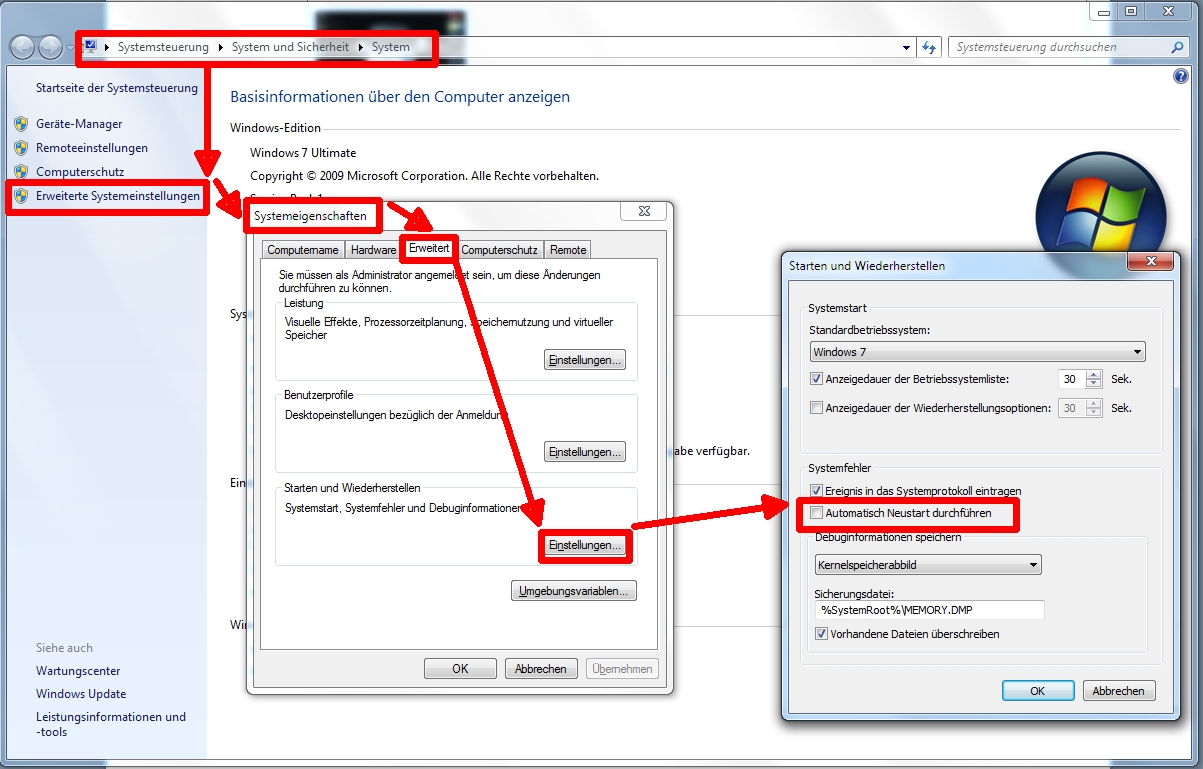Switch to the Hardware tab
The width and height of the screenshot is (1203, 769).
point(373,250)
